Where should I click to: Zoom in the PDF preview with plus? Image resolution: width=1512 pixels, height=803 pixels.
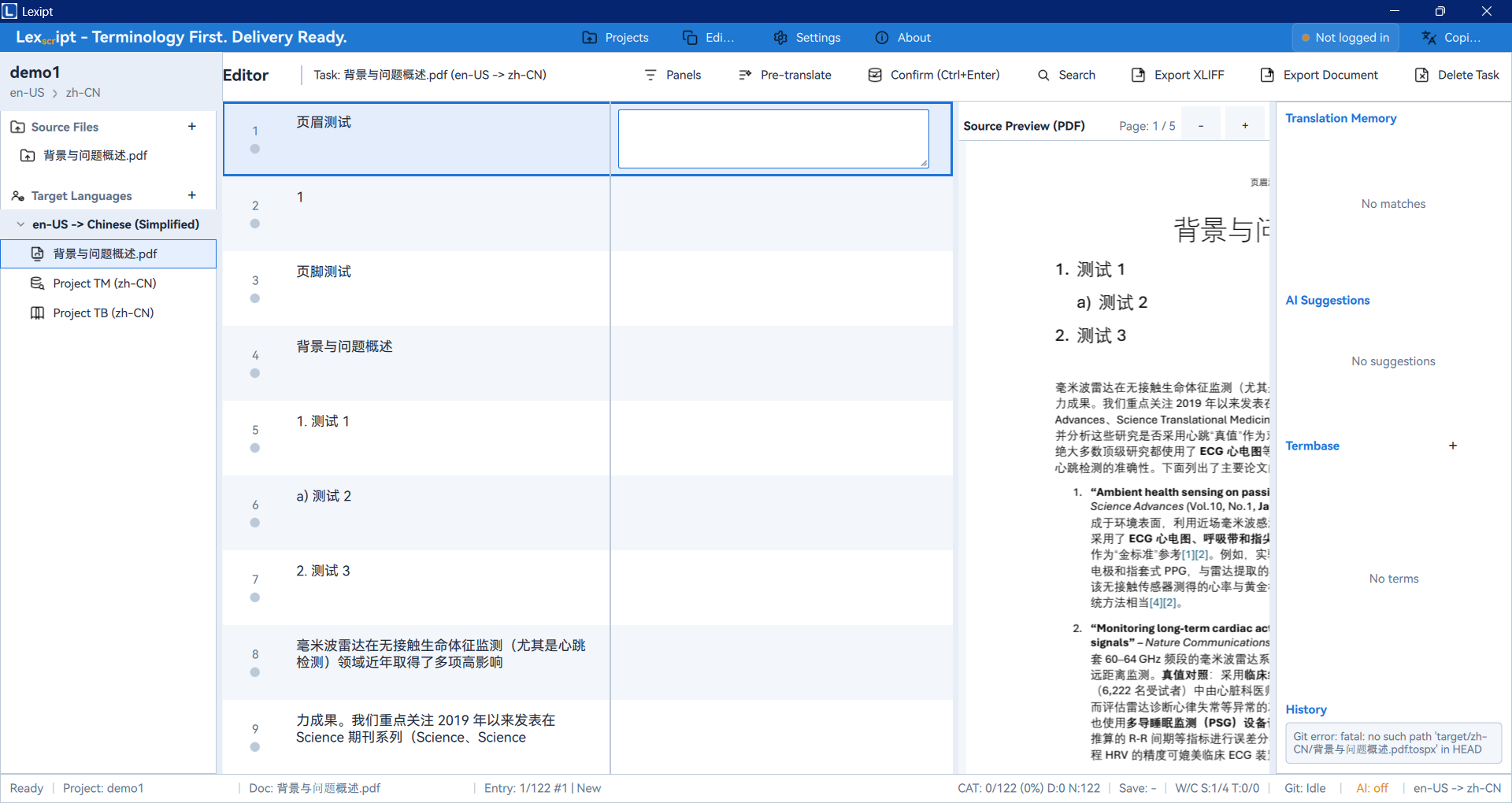(x=1245, y=126)
